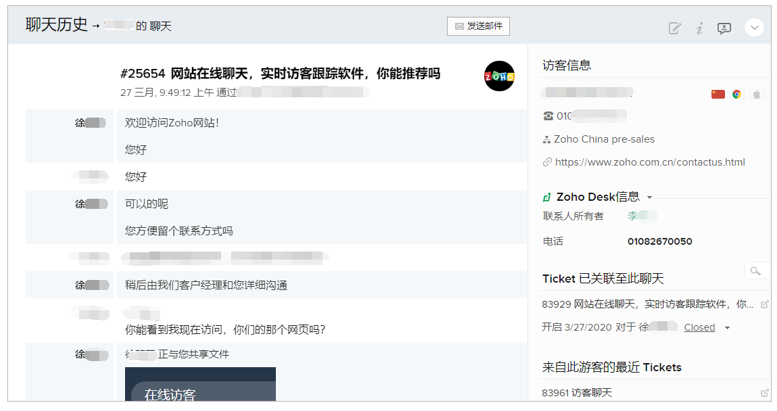Click the phone number 01082670050

659,241
